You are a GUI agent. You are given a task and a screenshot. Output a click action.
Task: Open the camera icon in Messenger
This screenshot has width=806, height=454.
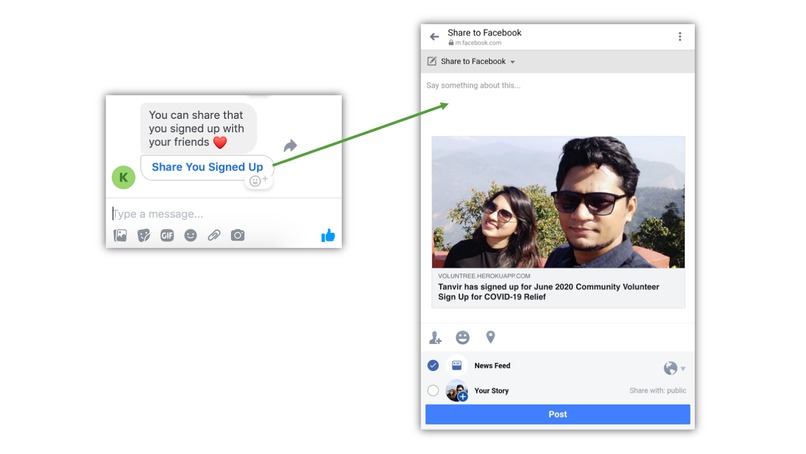click(237, 235)
